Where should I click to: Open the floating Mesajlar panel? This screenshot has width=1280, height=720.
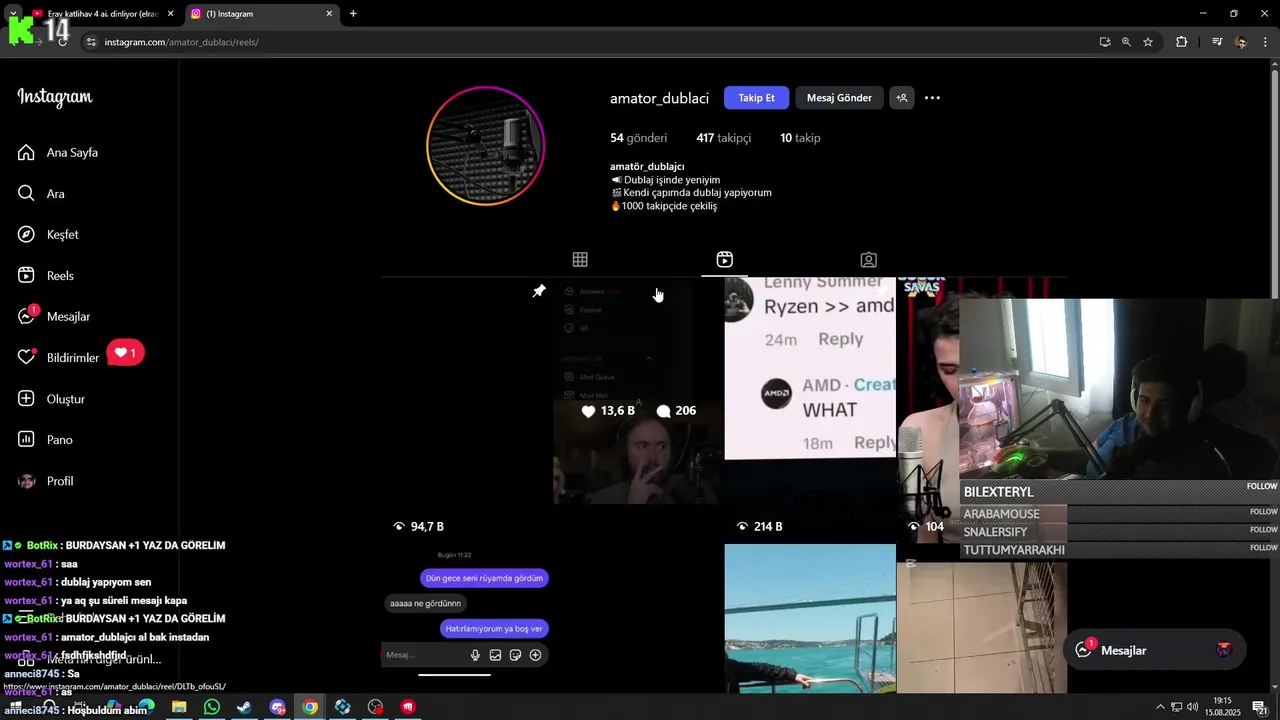(1153, 650)
